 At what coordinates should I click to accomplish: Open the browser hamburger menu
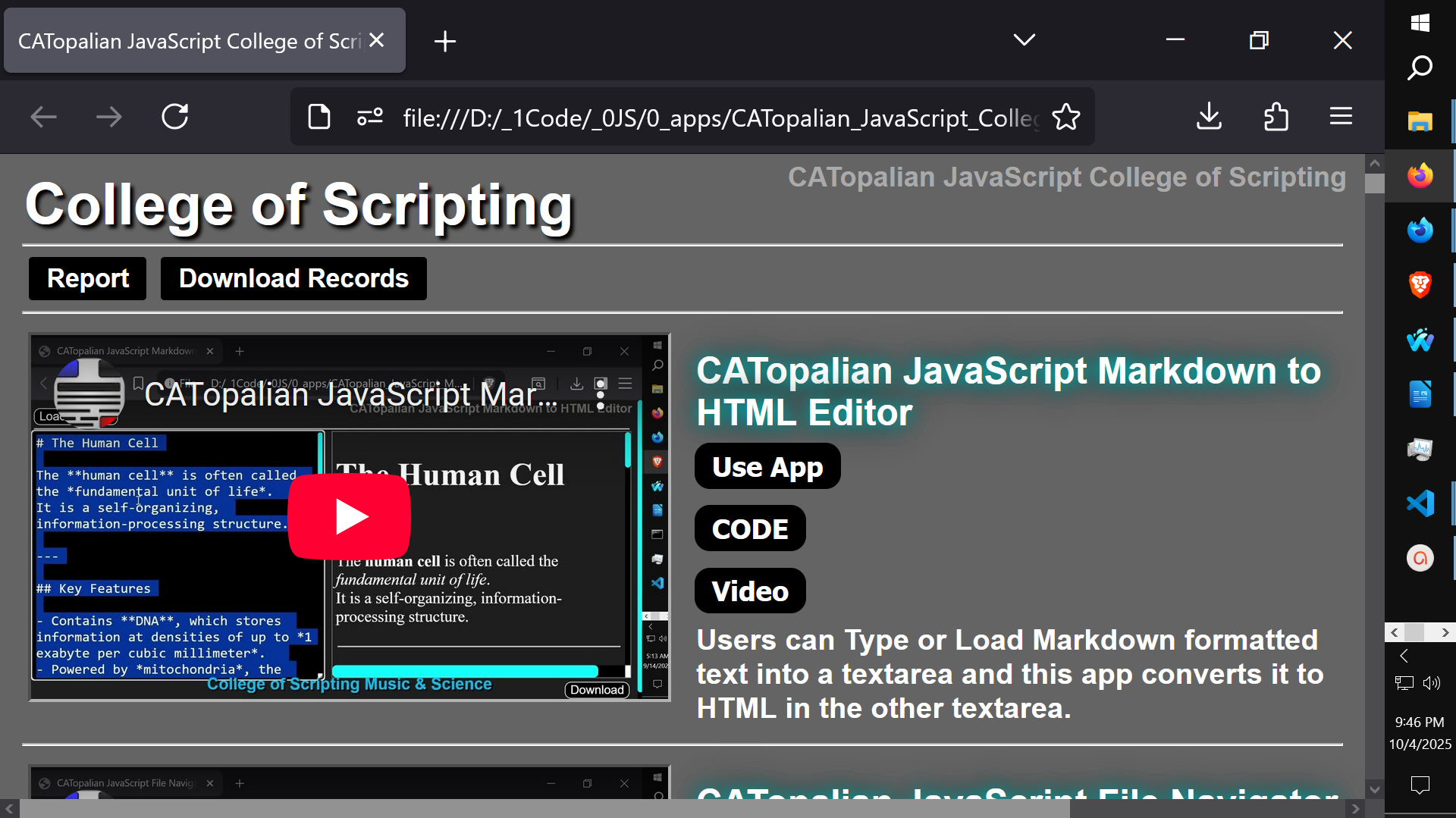(1341, 116)
